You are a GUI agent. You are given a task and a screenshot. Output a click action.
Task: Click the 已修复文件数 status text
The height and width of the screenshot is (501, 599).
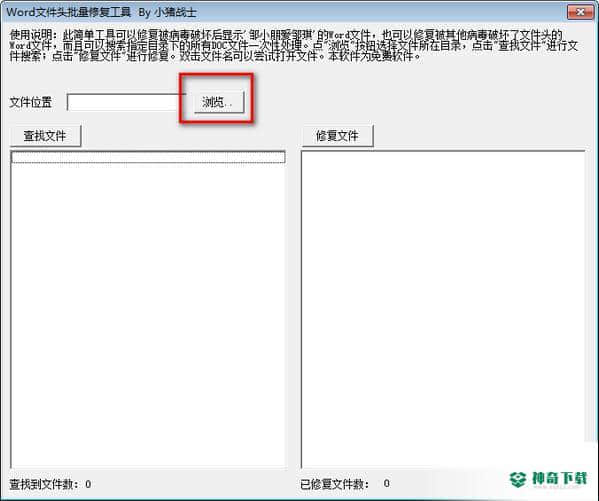pos(345,484)
